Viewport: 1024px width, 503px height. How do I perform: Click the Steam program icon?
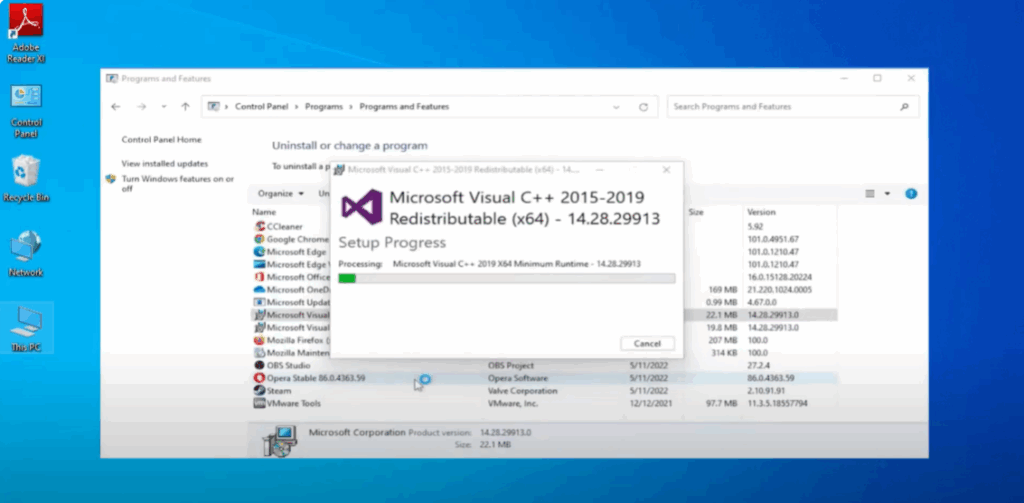coord(260,391)
